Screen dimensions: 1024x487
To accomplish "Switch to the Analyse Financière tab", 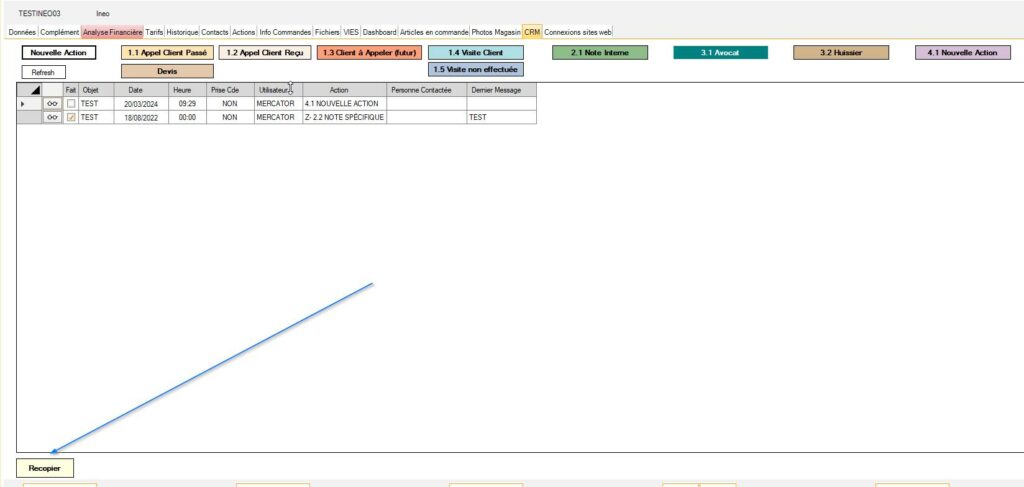I will click(x=112, y=32).
